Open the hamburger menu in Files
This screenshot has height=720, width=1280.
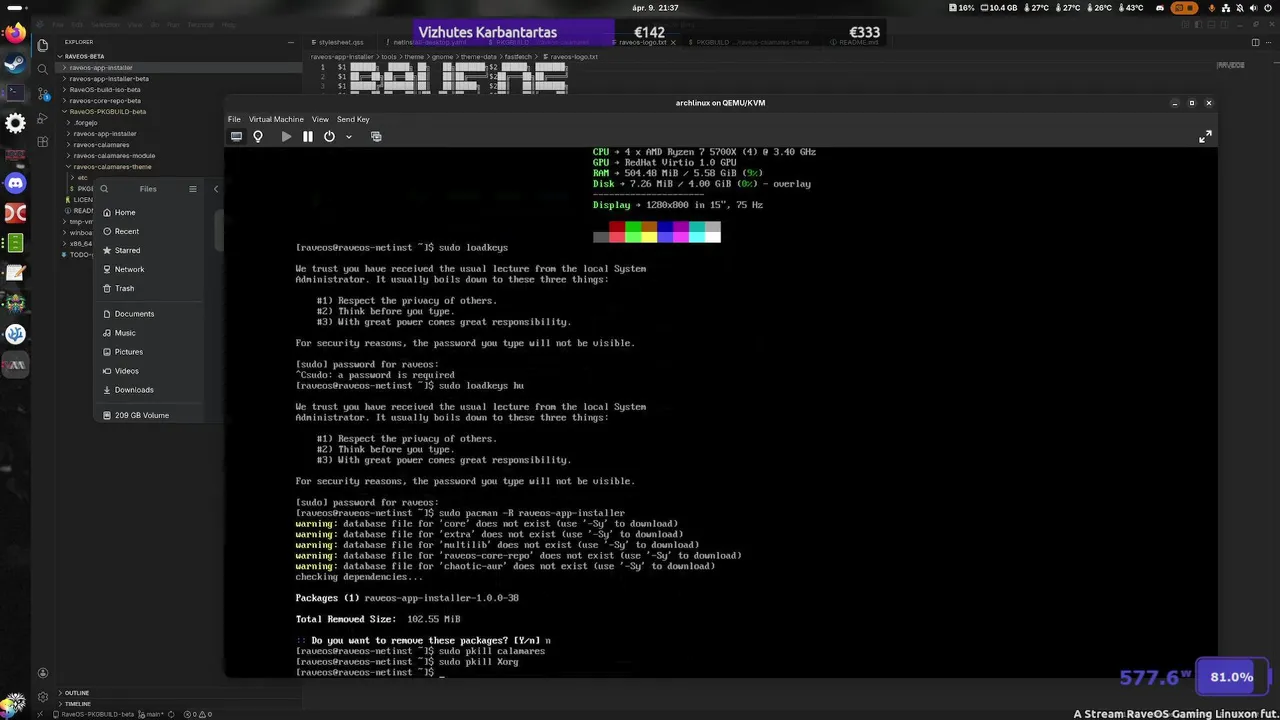point(193,189)
